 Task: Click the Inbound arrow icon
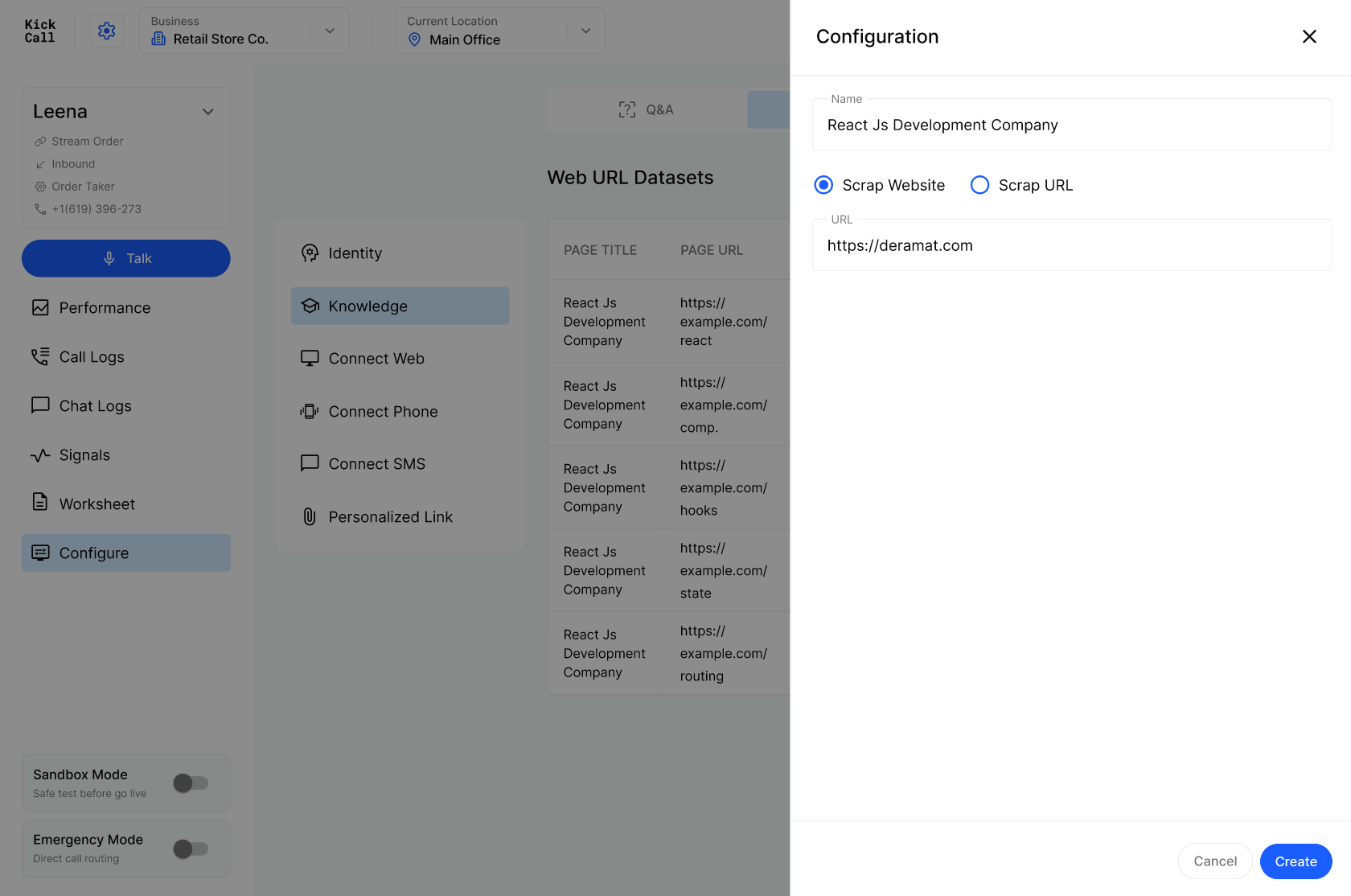coord(40,164)
